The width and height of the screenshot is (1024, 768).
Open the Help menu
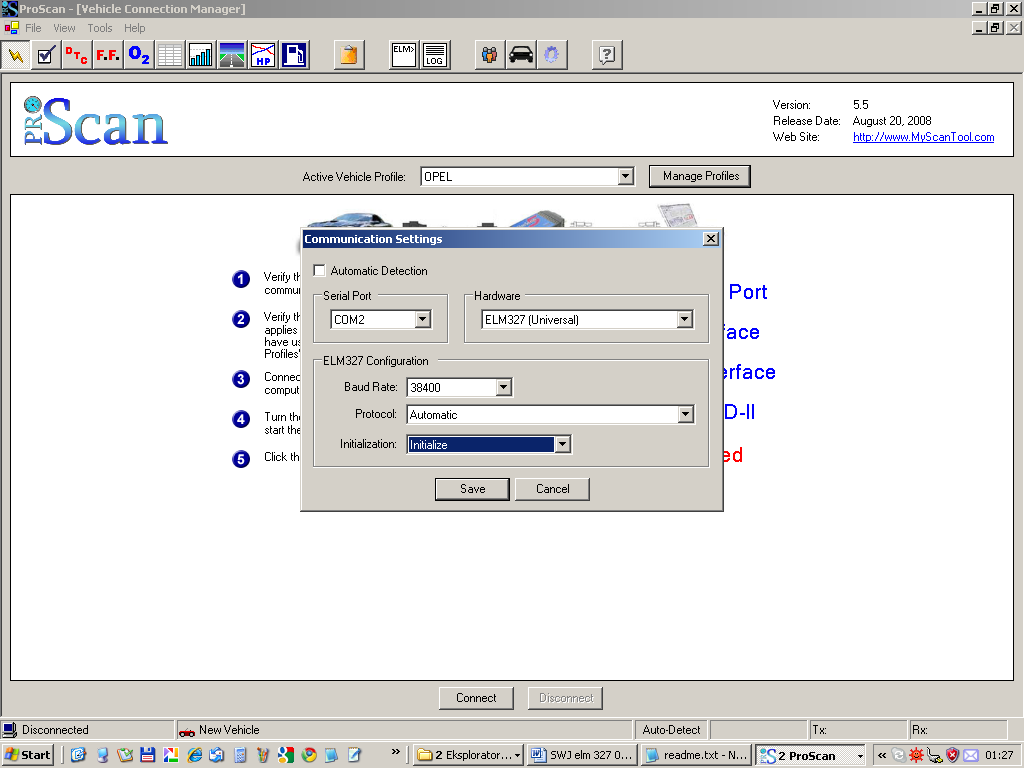[x=135, y=28]
